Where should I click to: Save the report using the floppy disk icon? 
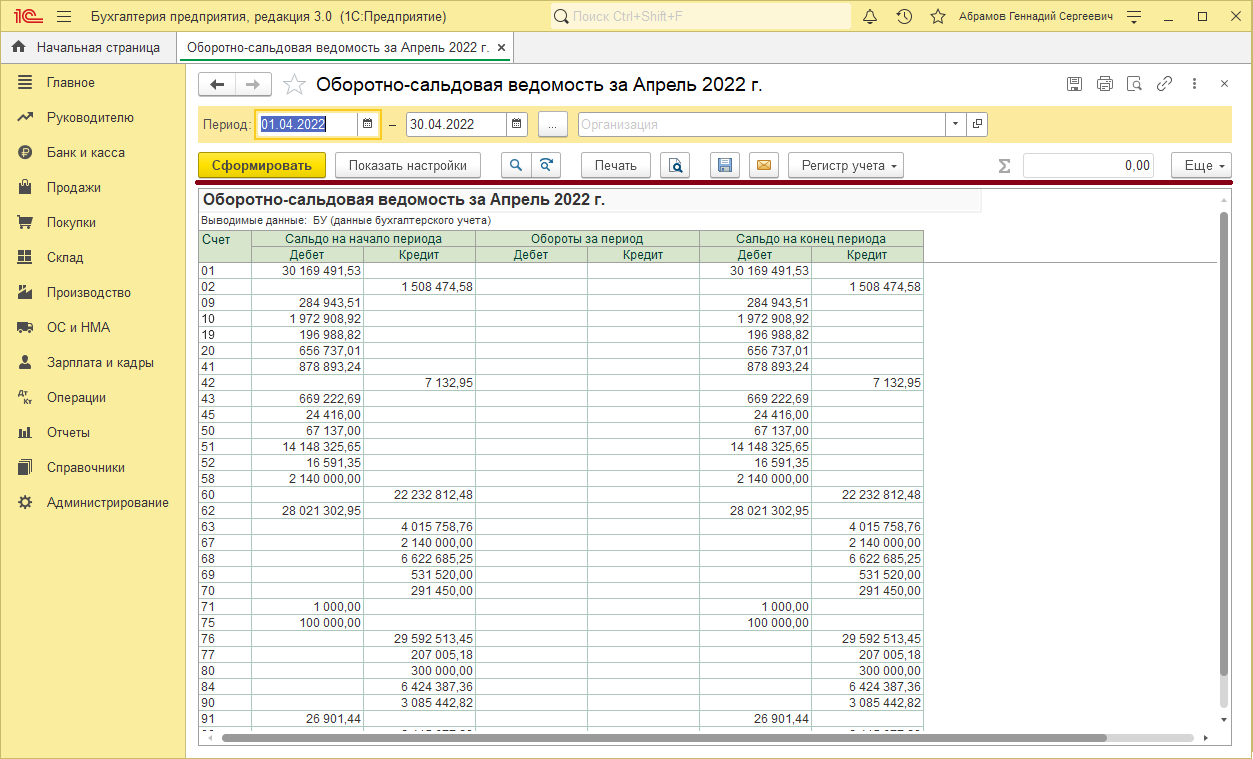point(724,165)
